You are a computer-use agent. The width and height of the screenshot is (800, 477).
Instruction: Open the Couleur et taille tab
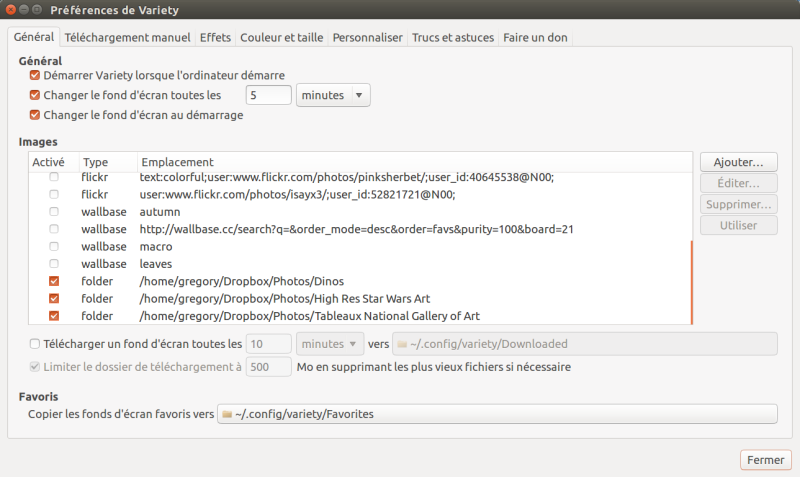pos(281,37)
